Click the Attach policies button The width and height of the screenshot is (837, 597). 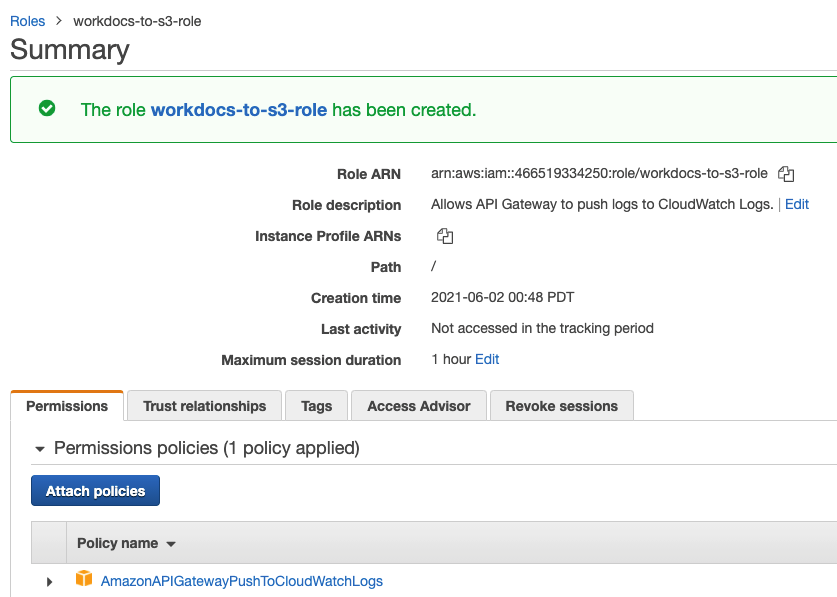95,490
